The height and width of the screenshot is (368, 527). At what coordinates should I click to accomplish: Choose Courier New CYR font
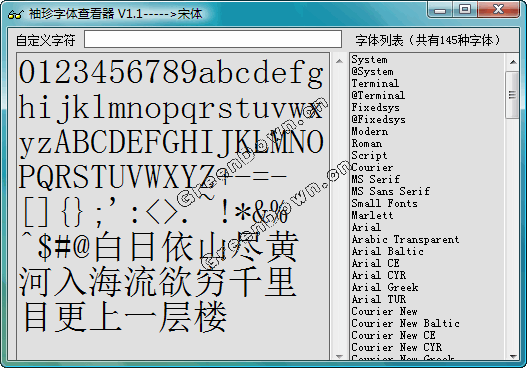click(397, 347)
